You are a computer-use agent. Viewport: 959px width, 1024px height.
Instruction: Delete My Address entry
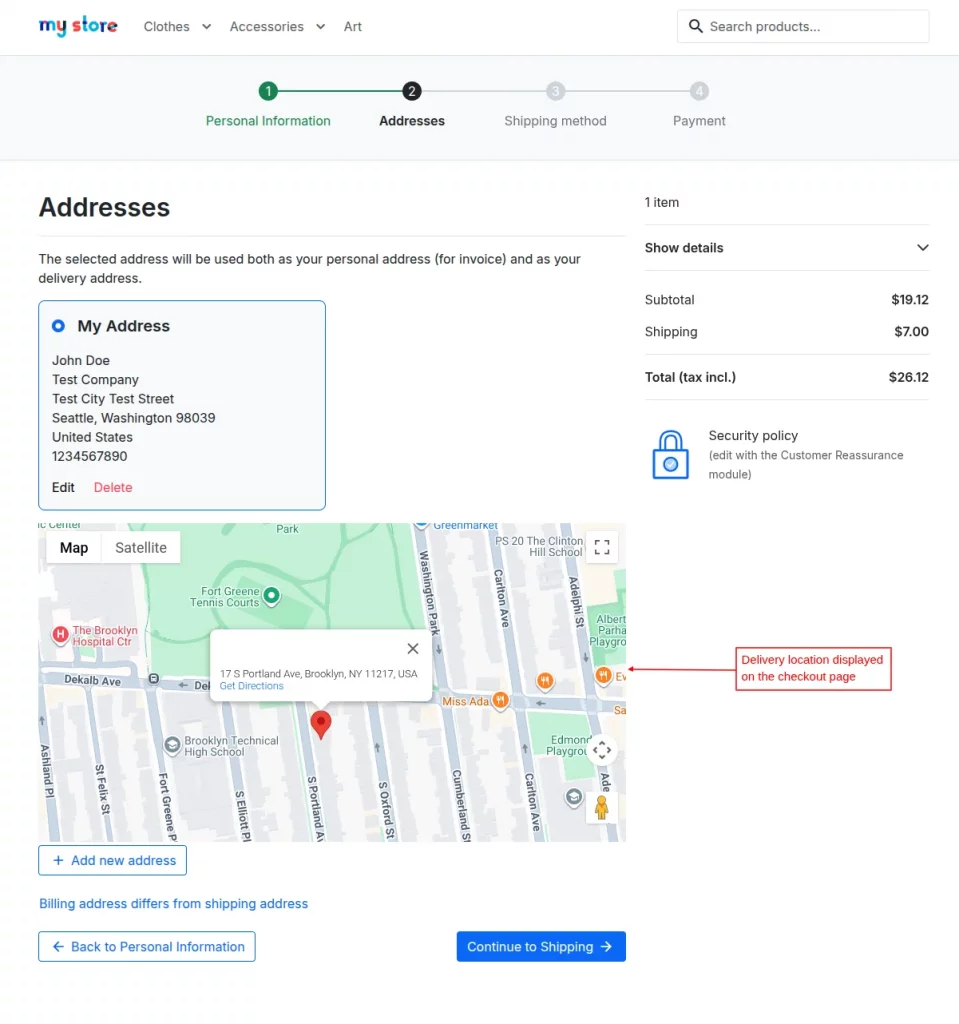(113, 487)
